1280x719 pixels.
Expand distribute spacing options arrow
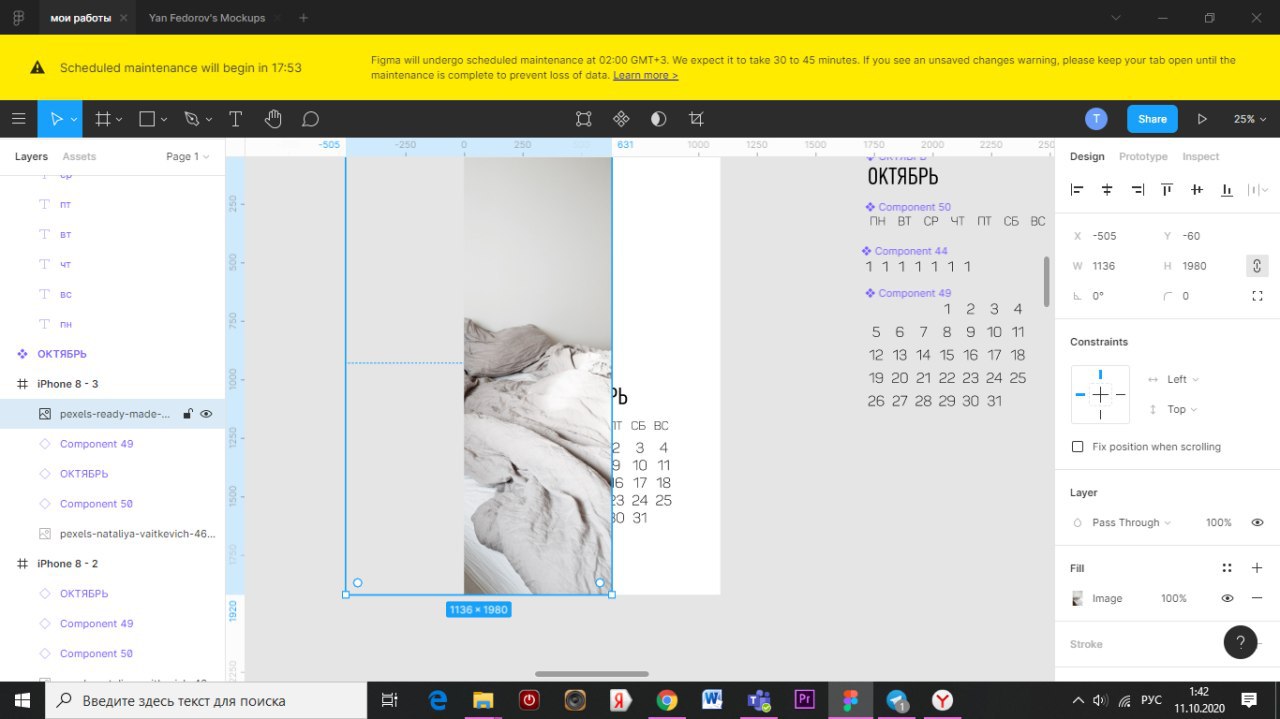(x=1266, y=190)
